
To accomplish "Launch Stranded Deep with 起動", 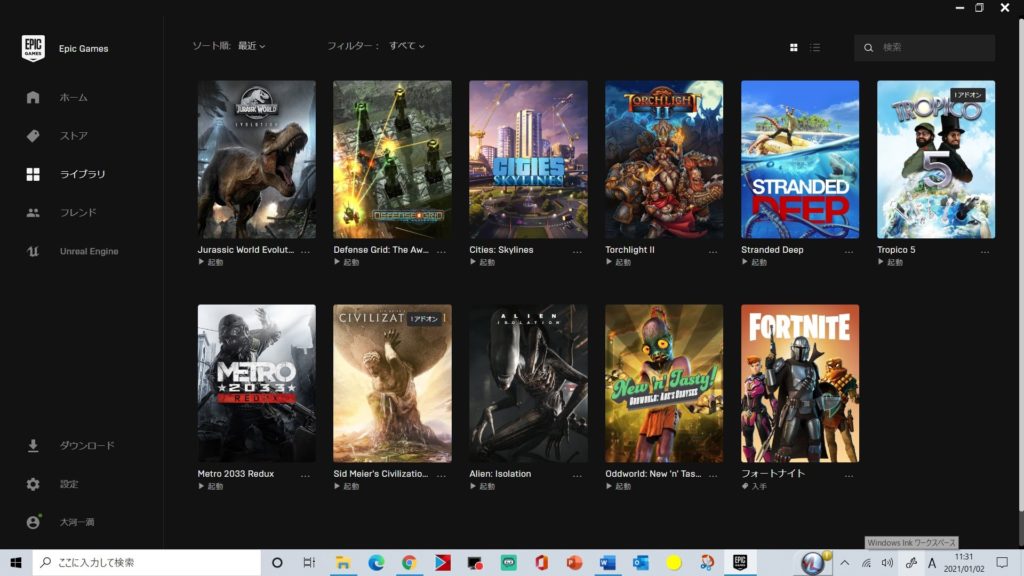I will coord(754,263).
